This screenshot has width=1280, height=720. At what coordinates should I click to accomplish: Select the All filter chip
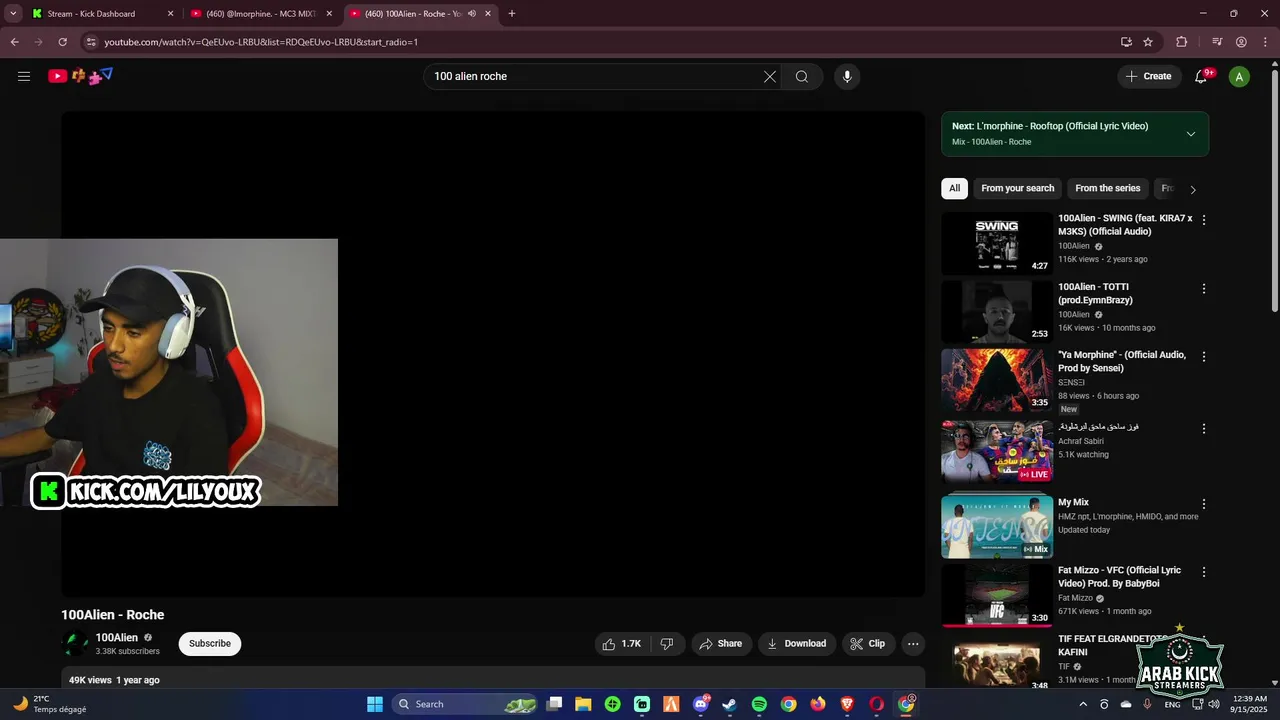(x=954, y=188)
